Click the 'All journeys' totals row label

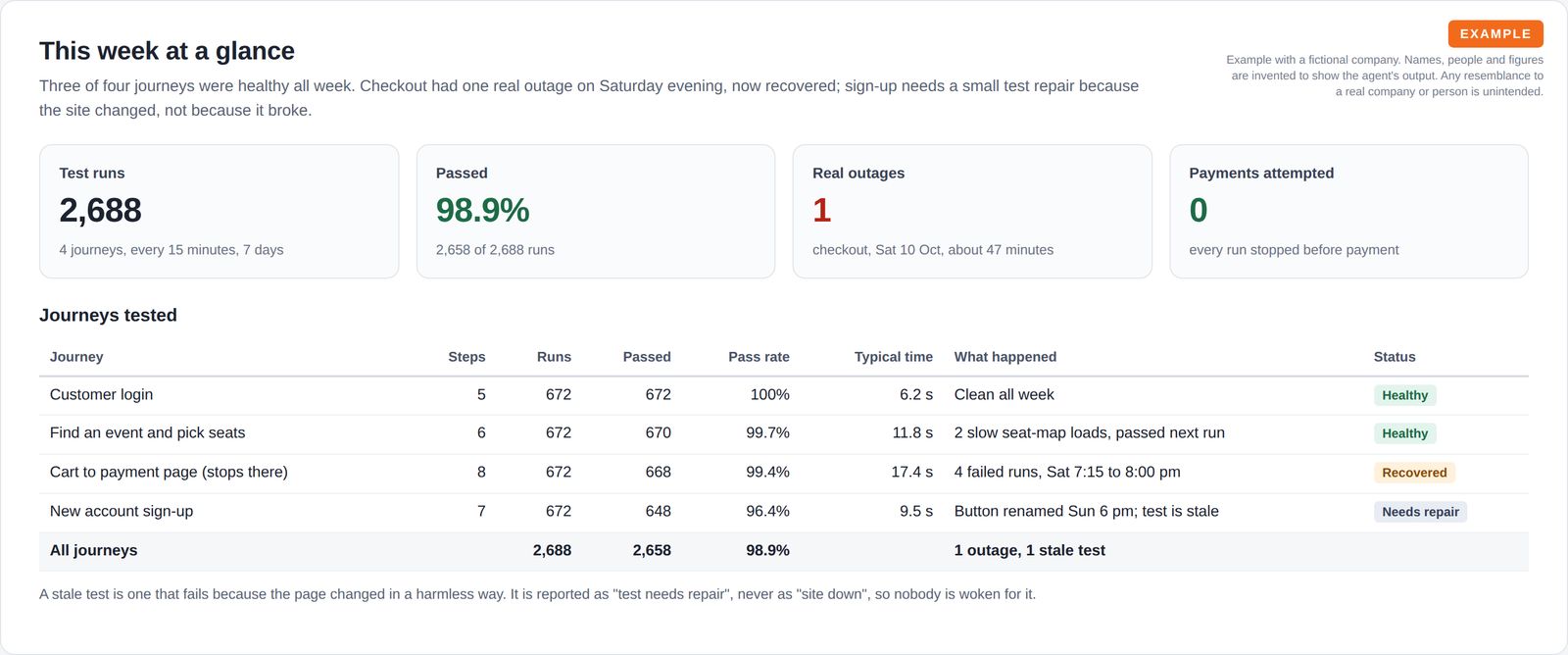tap(93, 551)
